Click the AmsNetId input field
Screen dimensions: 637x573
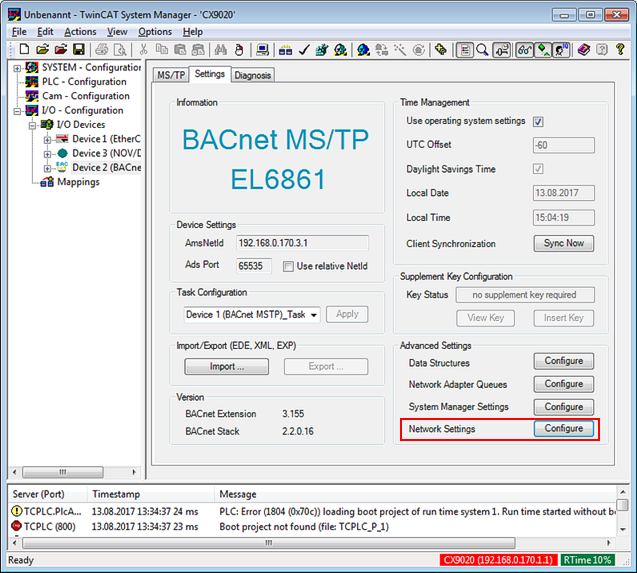302,243
